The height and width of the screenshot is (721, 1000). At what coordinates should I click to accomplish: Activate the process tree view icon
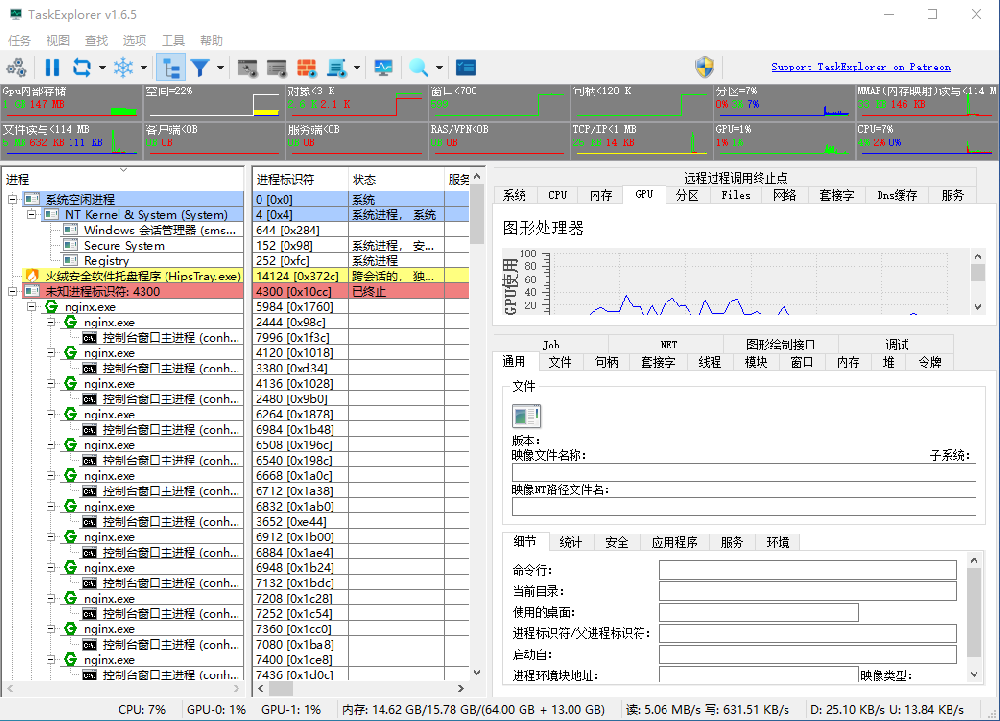(x=170, y=67)
